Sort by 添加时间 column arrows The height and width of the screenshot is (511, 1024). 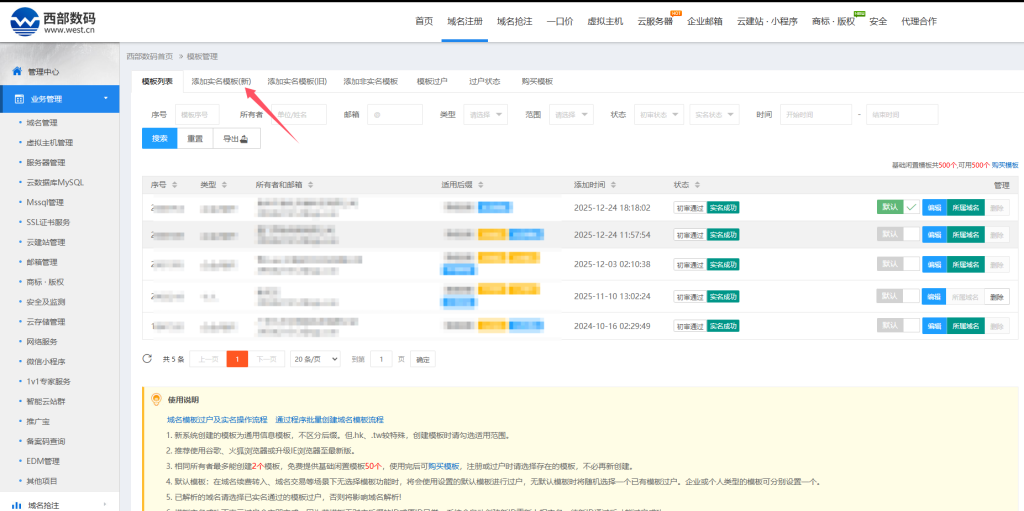click(614, 185)
